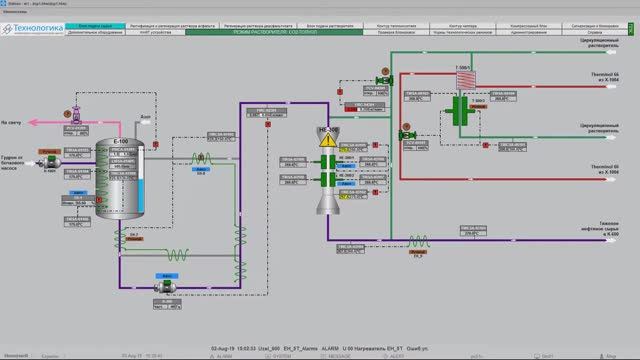Screen dimensions: 640x360
Task: Open the Блок подачи сырья tab
Action: pos(95,26)
